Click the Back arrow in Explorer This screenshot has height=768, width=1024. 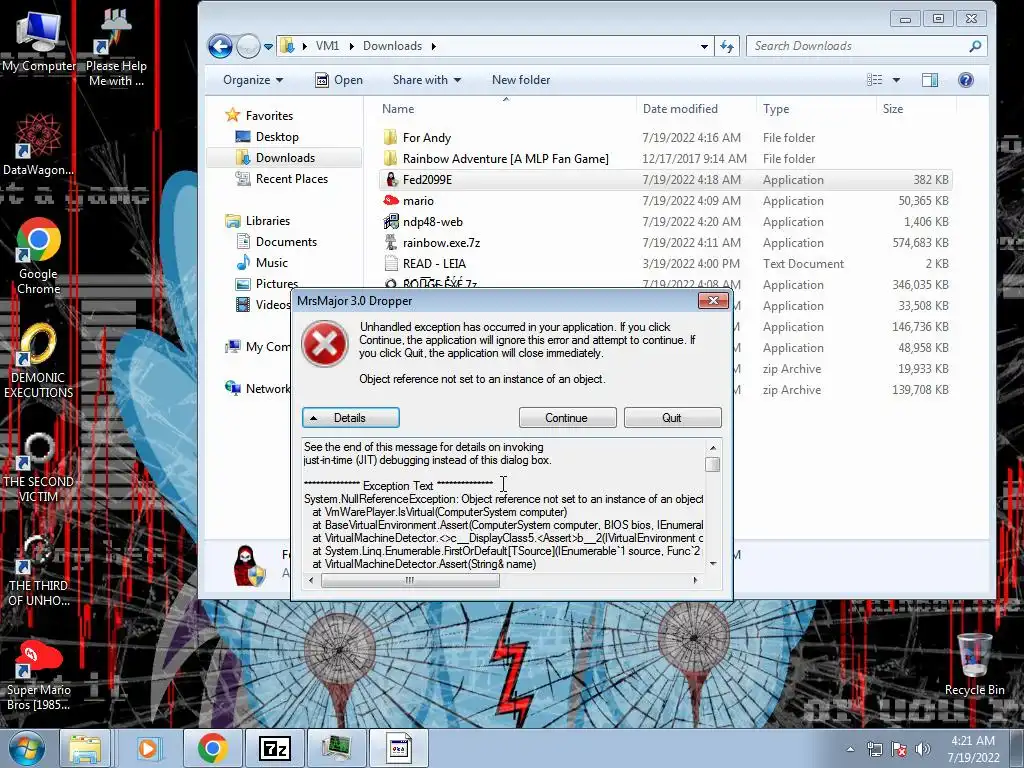(x=220, y=46)
